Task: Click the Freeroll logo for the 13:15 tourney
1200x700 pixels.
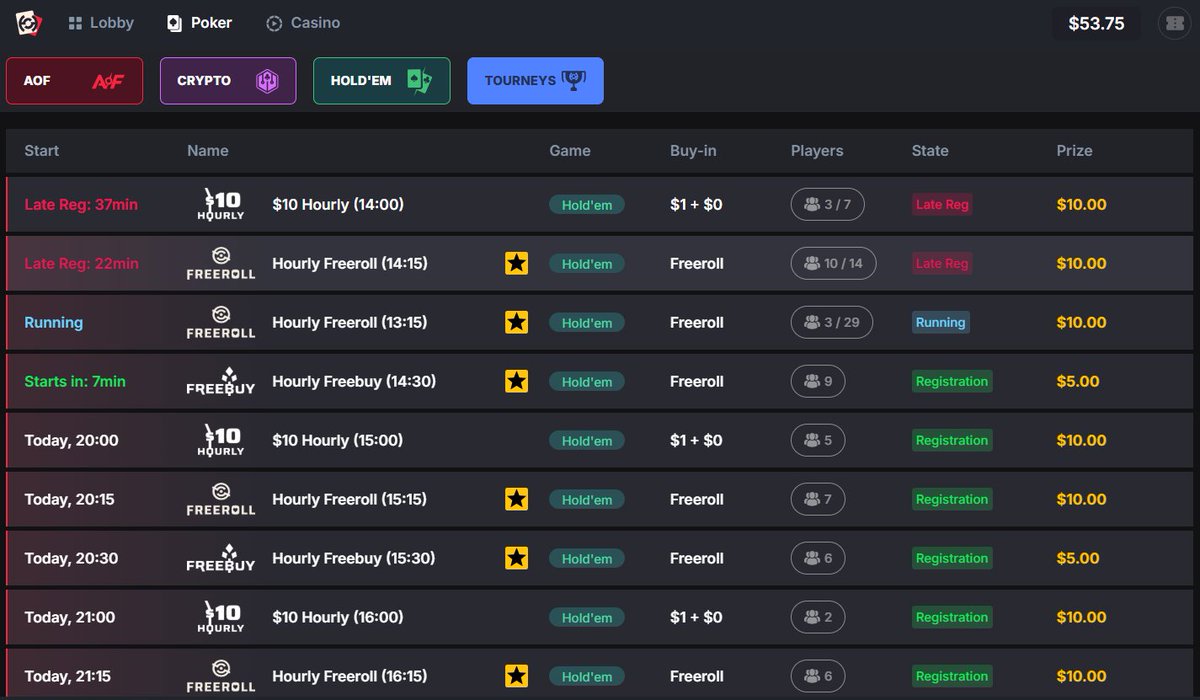Action: point(221,322)
